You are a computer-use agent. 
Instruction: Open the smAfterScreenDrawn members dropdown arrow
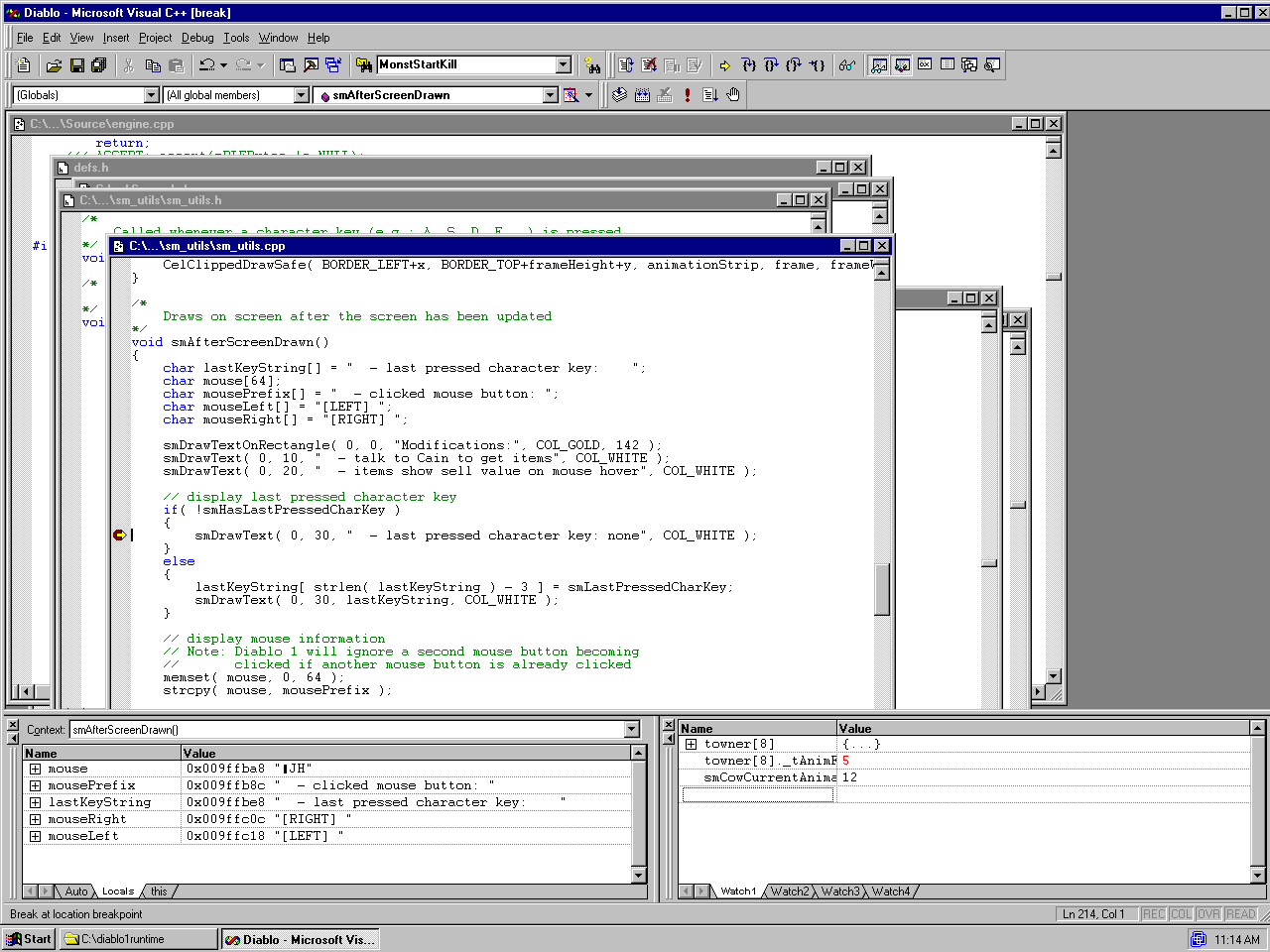(x=551, y=95)
